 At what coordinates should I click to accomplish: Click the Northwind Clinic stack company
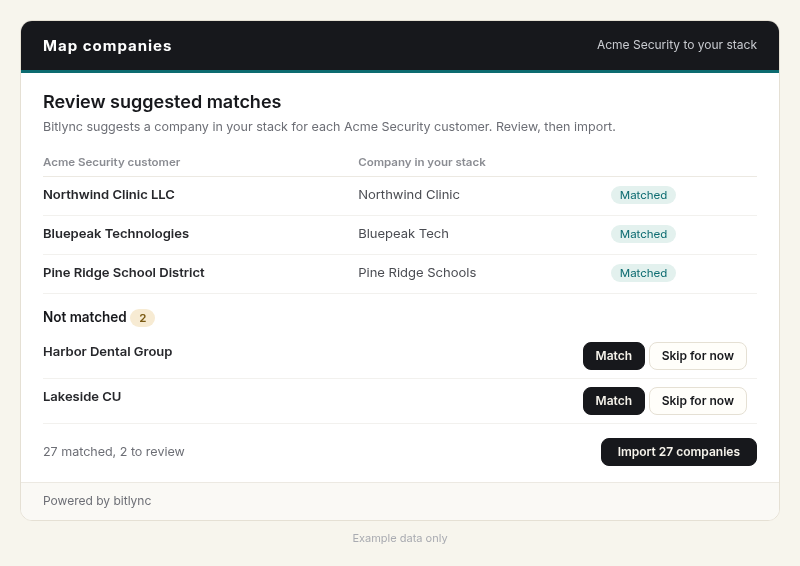pos(409,195)
